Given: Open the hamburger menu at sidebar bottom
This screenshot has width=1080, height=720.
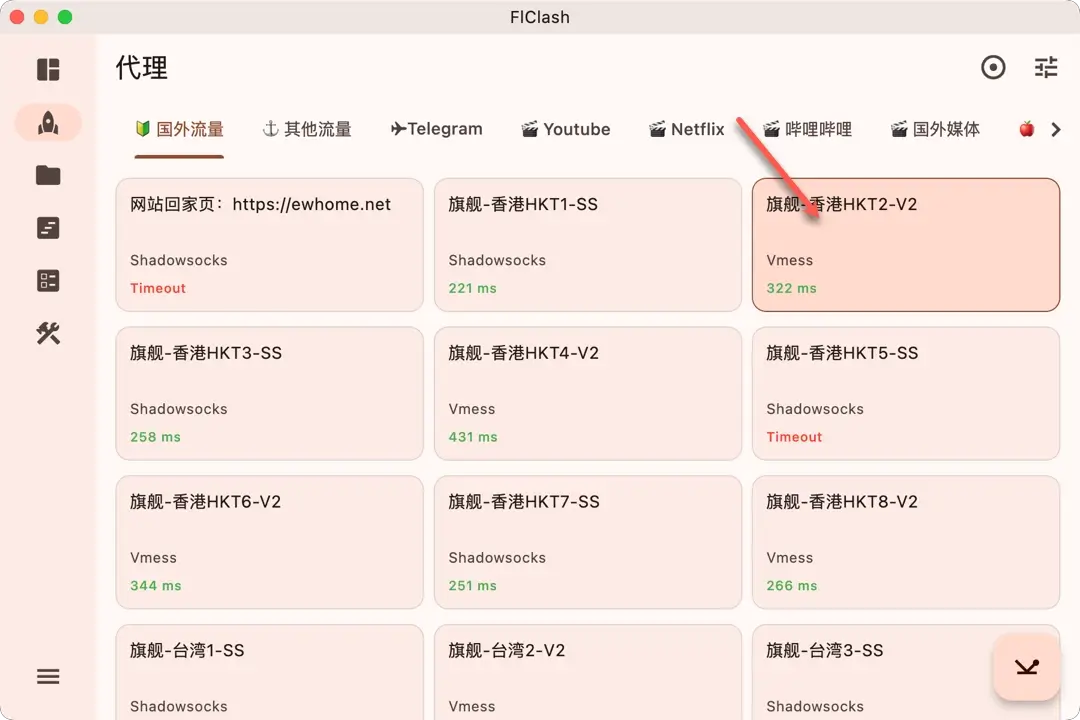Looking at the screenshot, I should 48,677.
